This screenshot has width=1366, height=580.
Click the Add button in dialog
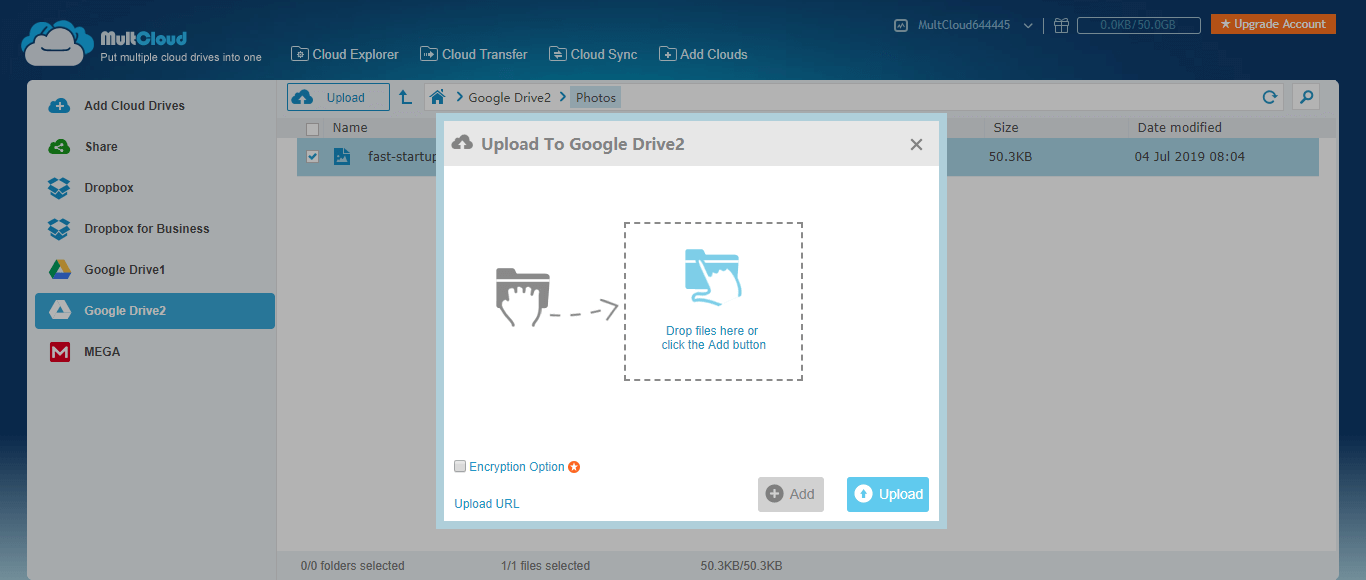click(x=791, y=494)
